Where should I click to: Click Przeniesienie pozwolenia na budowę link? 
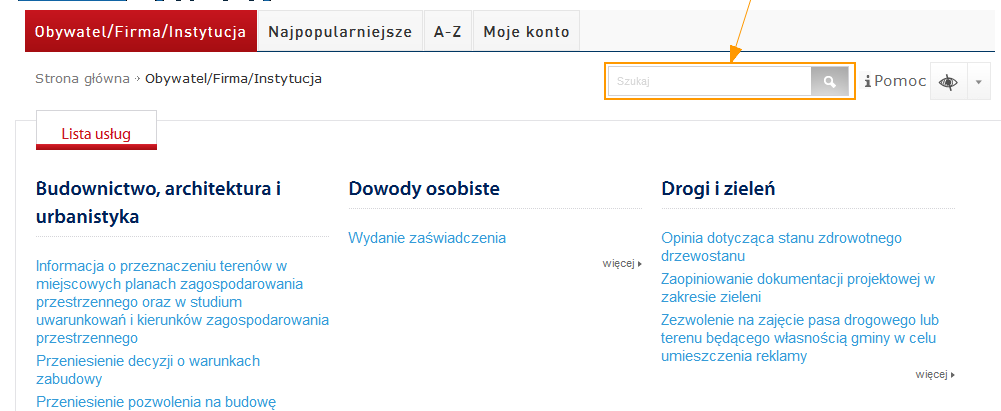[x=155, y=402]
